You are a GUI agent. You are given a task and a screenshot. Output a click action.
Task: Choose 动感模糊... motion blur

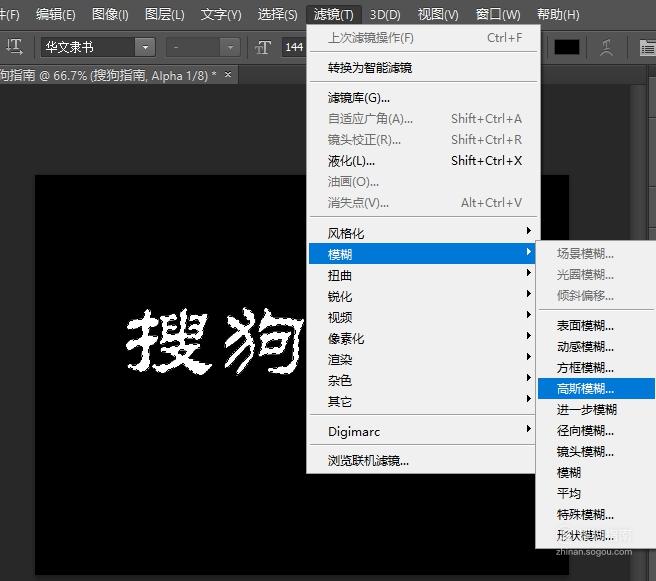coord(596,346)
